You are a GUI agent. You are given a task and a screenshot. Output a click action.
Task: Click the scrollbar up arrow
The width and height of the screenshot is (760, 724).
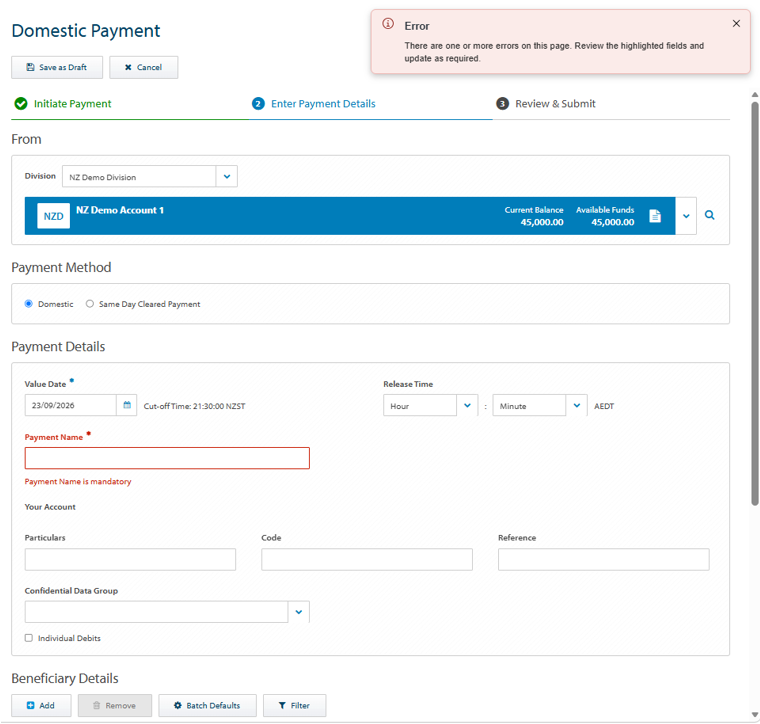[x=755, y=94]
